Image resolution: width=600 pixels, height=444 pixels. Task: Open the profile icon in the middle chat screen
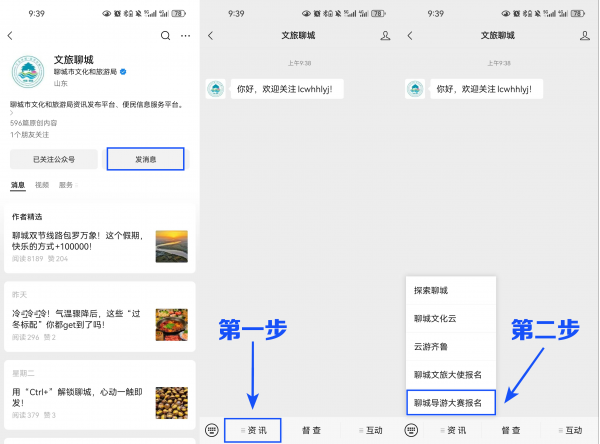[386, 36]
